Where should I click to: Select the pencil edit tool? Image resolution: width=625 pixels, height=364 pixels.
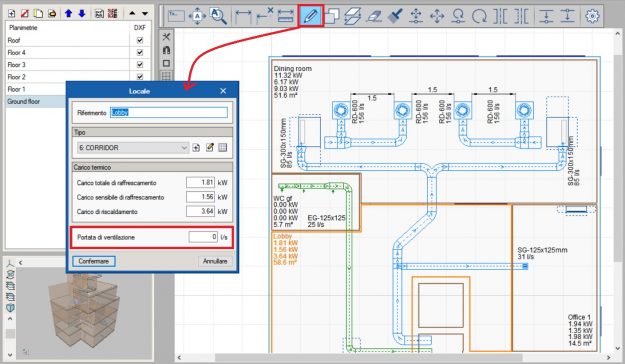pyautogui.click(x=311, y=16)
